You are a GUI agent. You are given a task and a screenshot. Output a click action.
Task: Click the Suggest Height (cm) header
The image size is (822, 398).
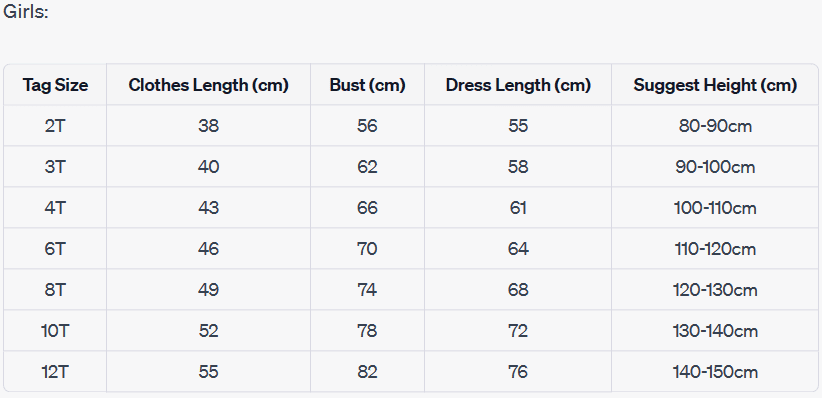tap(715, 85)
